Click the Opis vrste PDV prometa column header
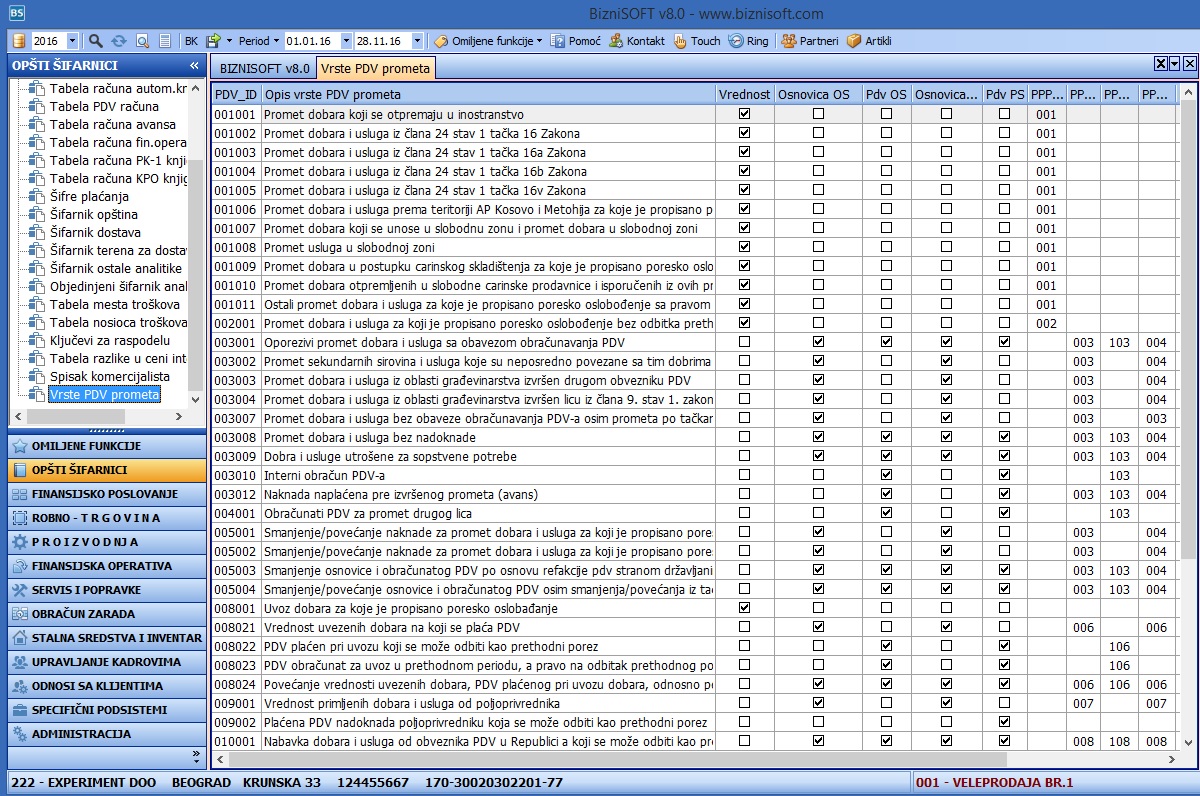This screenshot has height=796, width=1200. pyautogui.click(x=487, y=94)
